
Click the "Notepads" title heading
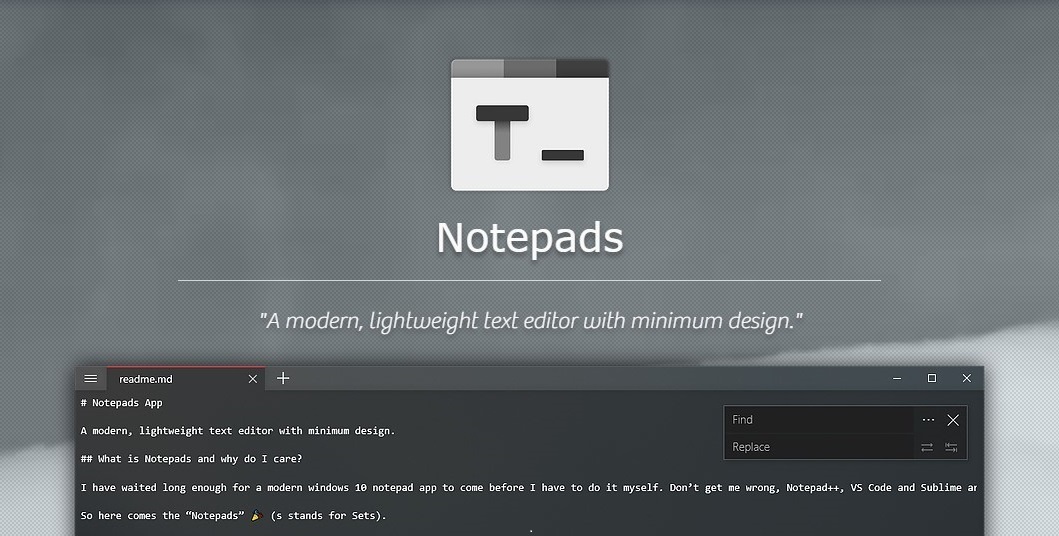pyautogui.click(x=530, y=238)
